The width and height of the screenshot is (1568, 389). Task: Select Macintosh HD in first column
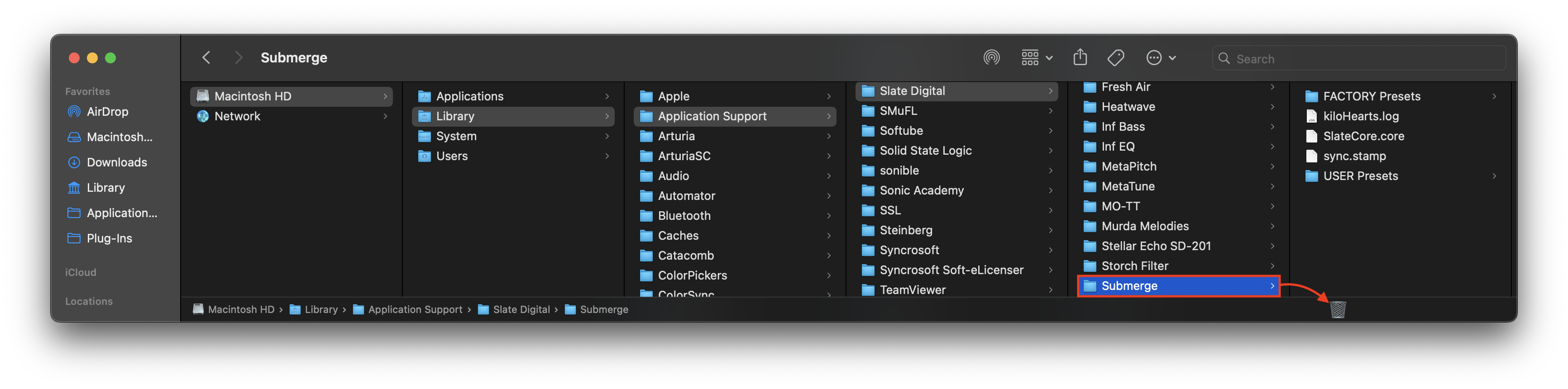click(x=291, y=96)
